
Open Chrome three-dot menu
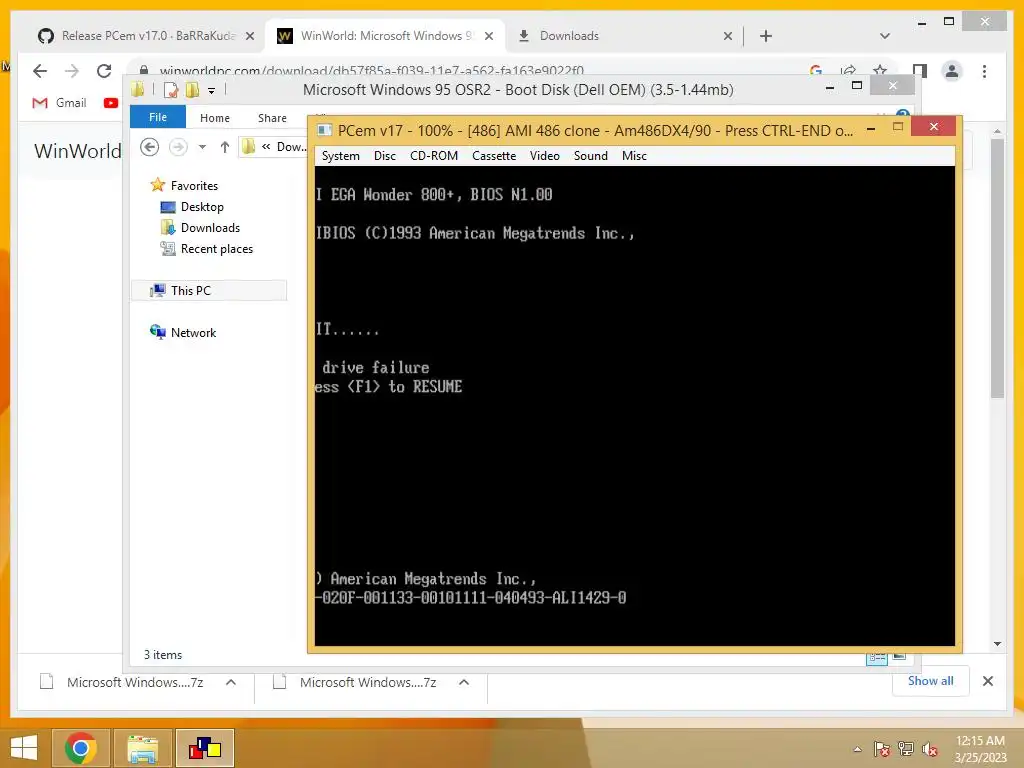[x=984, y=71]
